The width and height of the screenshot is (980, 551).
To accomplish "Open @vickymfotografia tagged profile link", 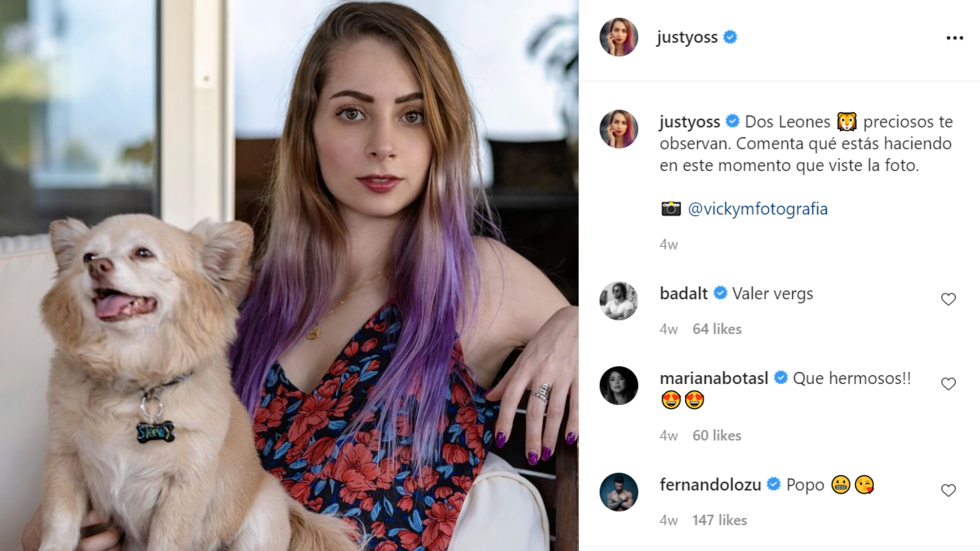I will [x=758, y=209].
